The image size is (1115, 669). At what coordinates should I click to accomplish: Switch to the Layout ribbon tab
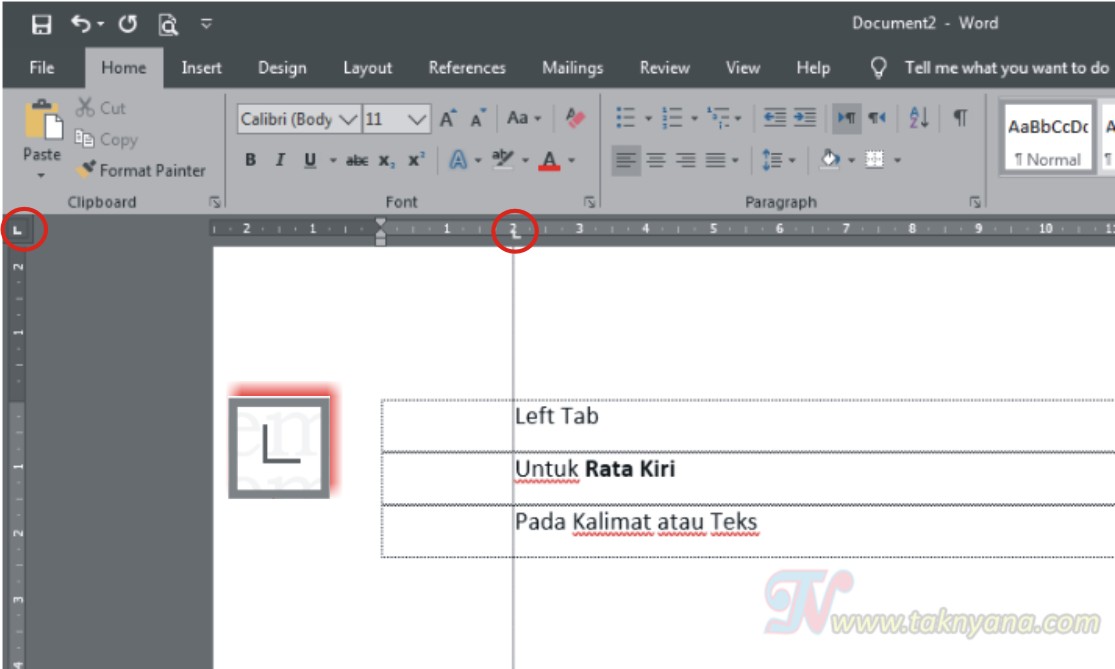click(368, 68)
